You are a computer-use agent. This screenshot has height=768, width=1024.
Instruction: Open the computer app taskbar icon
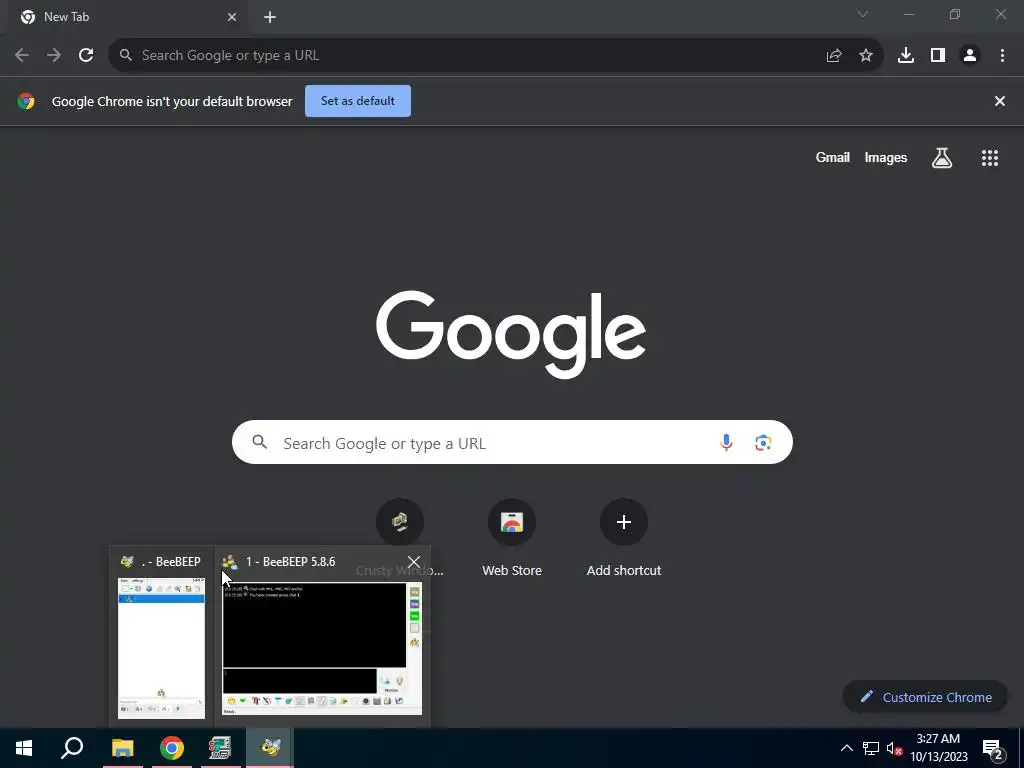pos(220,748)
